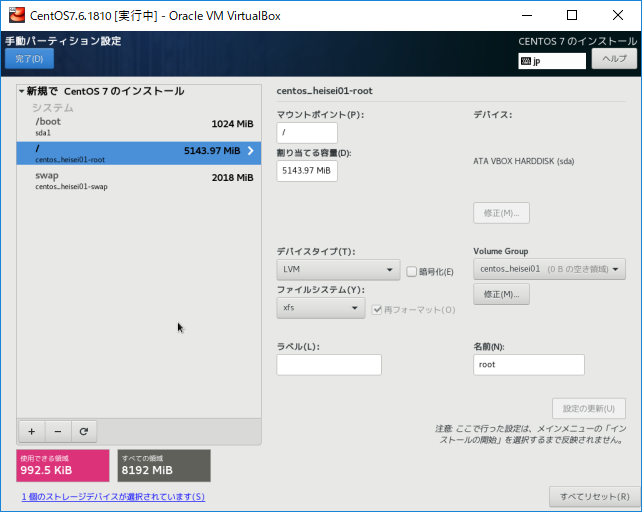Click the ATA VBOX HARDDISK (sda) text
The height and width of the screenshot is (512, 642).
click(524, 161)
